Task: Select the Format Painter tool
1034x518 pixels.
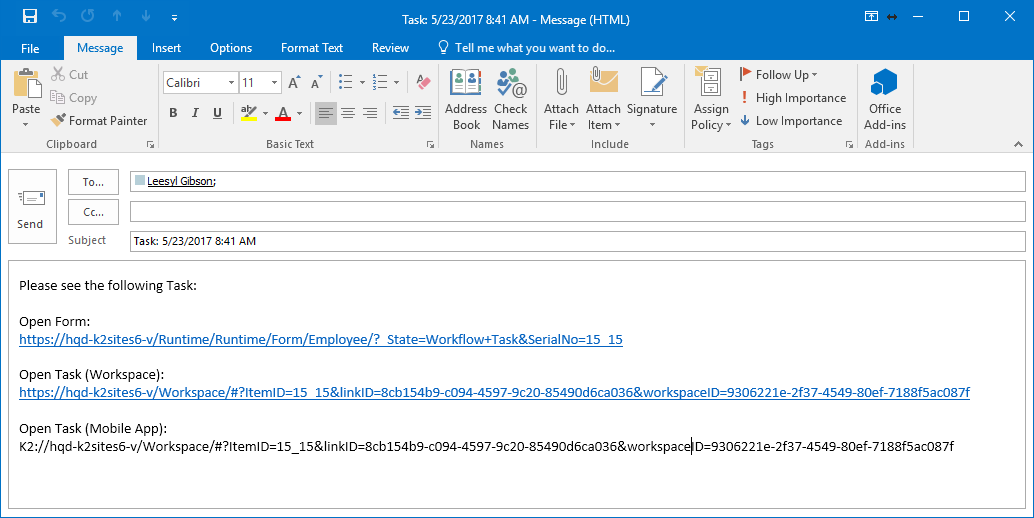Action: tap(99, 121)
